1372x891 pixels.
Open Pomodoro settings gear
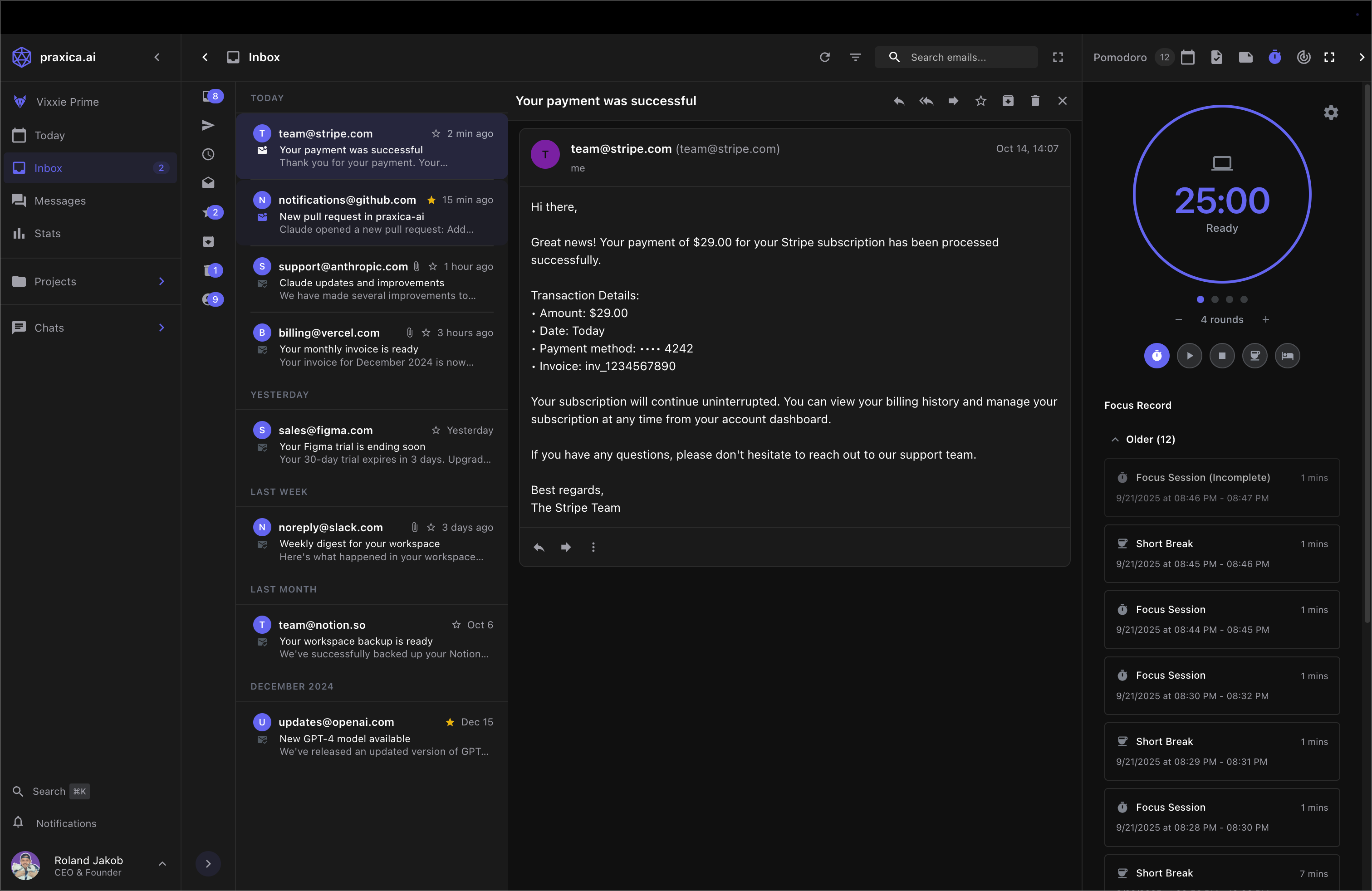click(1331, 113)
